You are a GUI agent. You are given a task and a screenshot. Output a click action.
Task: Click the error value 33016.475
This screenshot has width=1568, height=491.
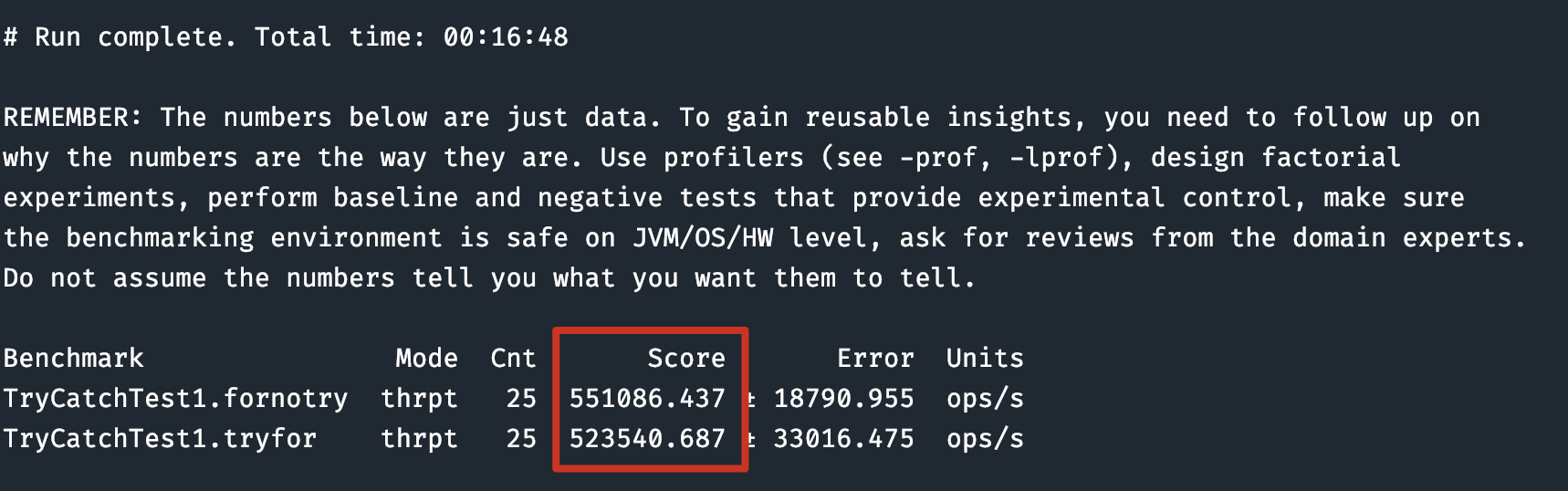click(x=843, y=439)
